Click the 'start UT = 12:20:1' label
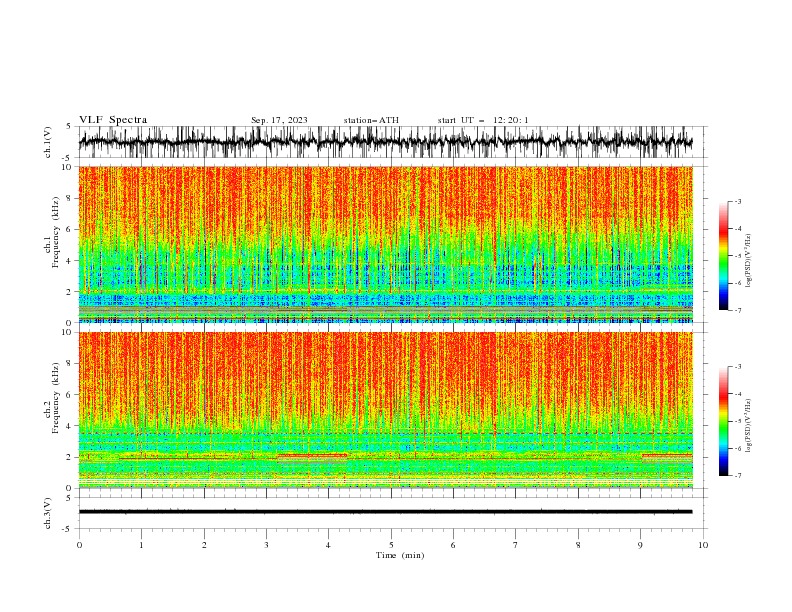Screen dimensions: 792x612 coord(483,120)
